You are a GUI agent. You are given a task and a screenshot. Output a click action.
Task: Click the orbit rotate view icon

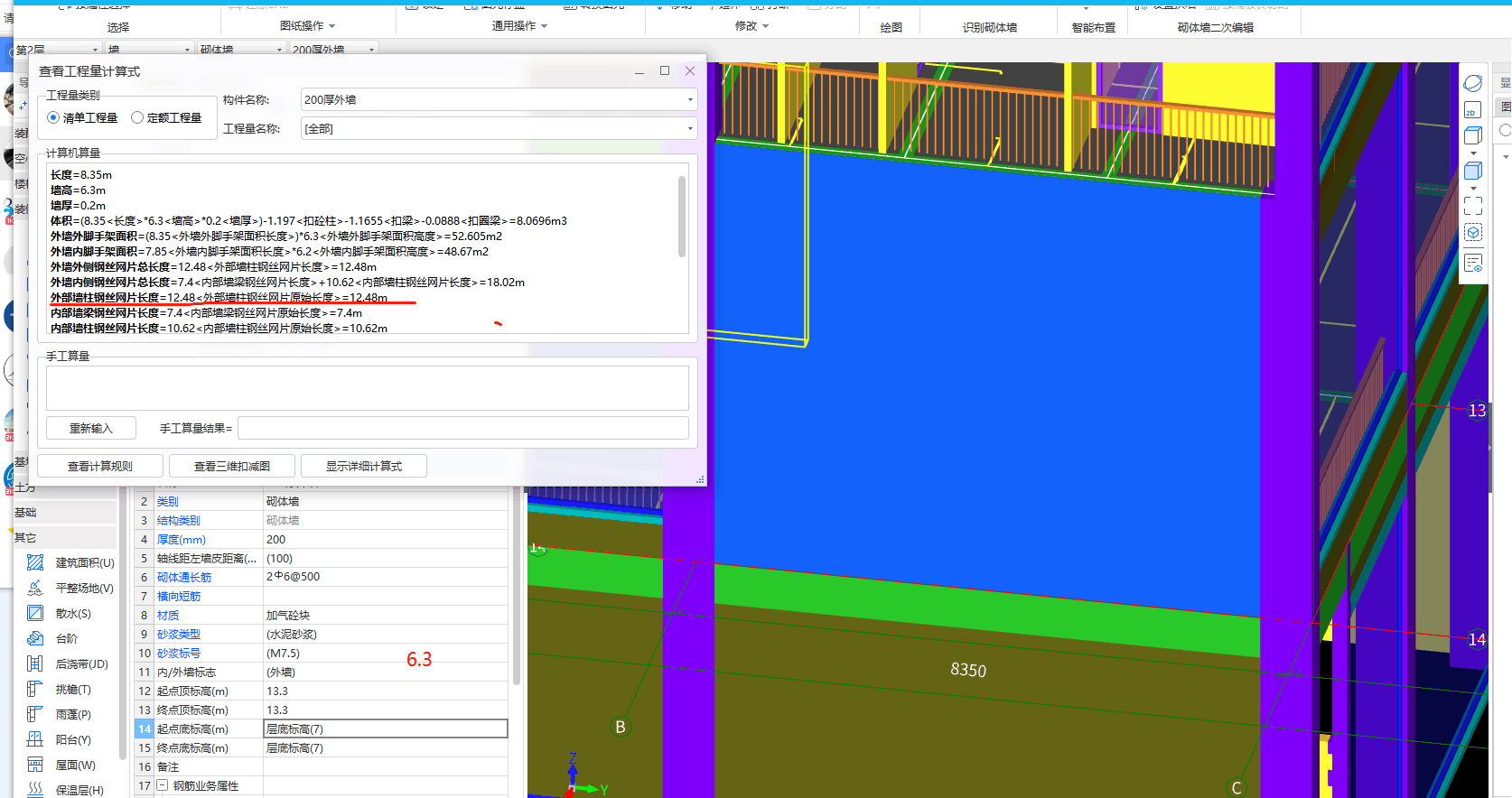(1472, 84)
